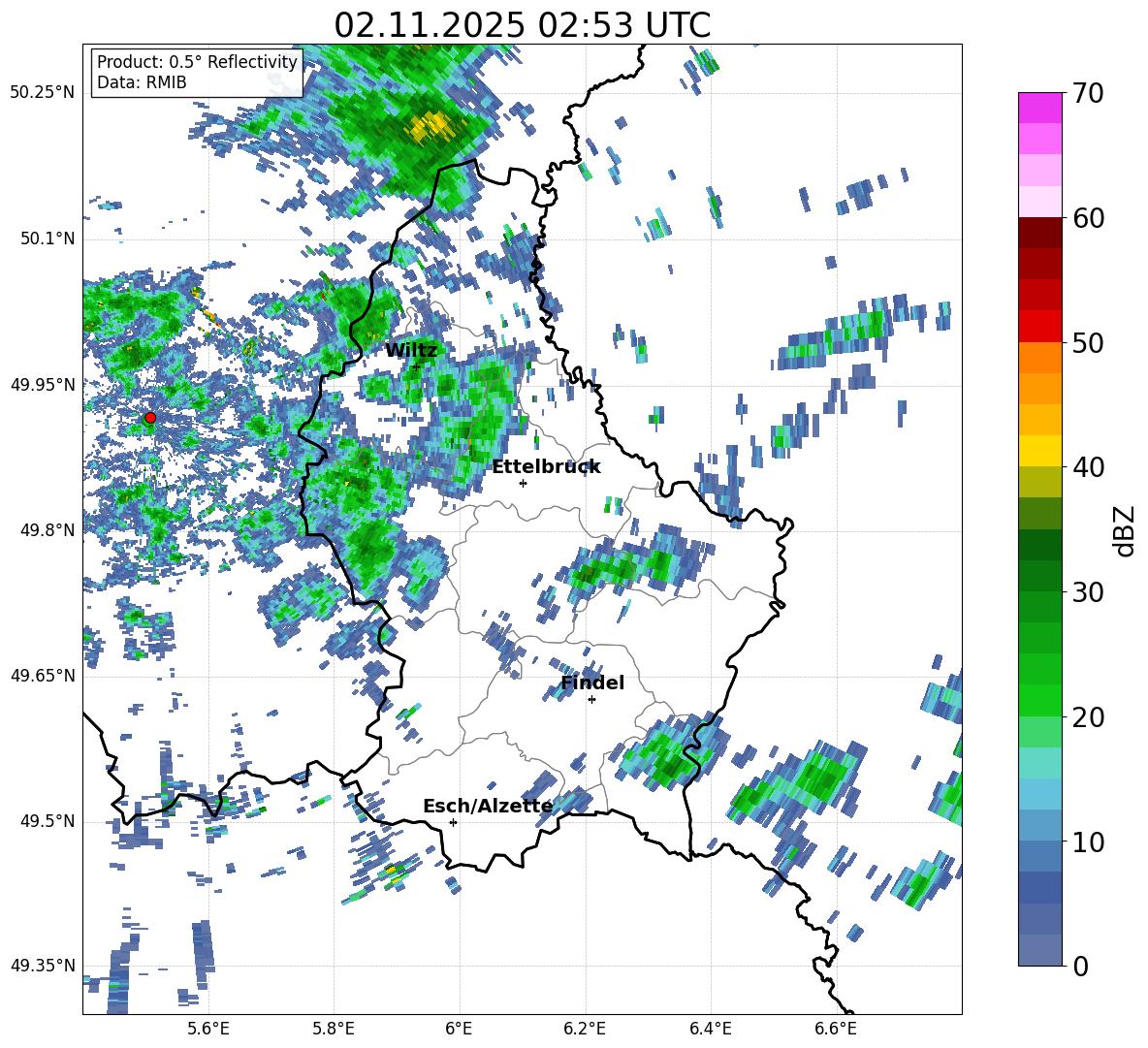Click the Ettelbruck city label
Image resolution: width=1148 pixels, height=1048 pixels.
click(546, 467)
